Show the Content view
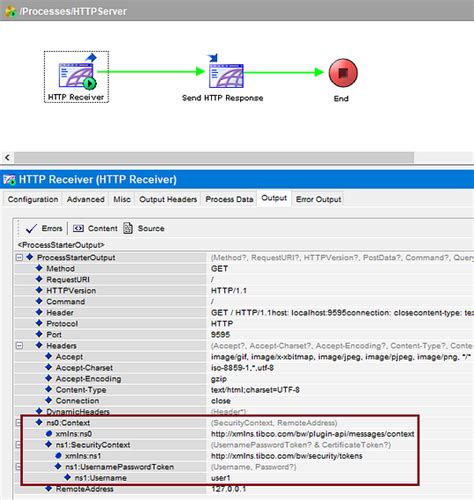 click(x=95, y=229)
